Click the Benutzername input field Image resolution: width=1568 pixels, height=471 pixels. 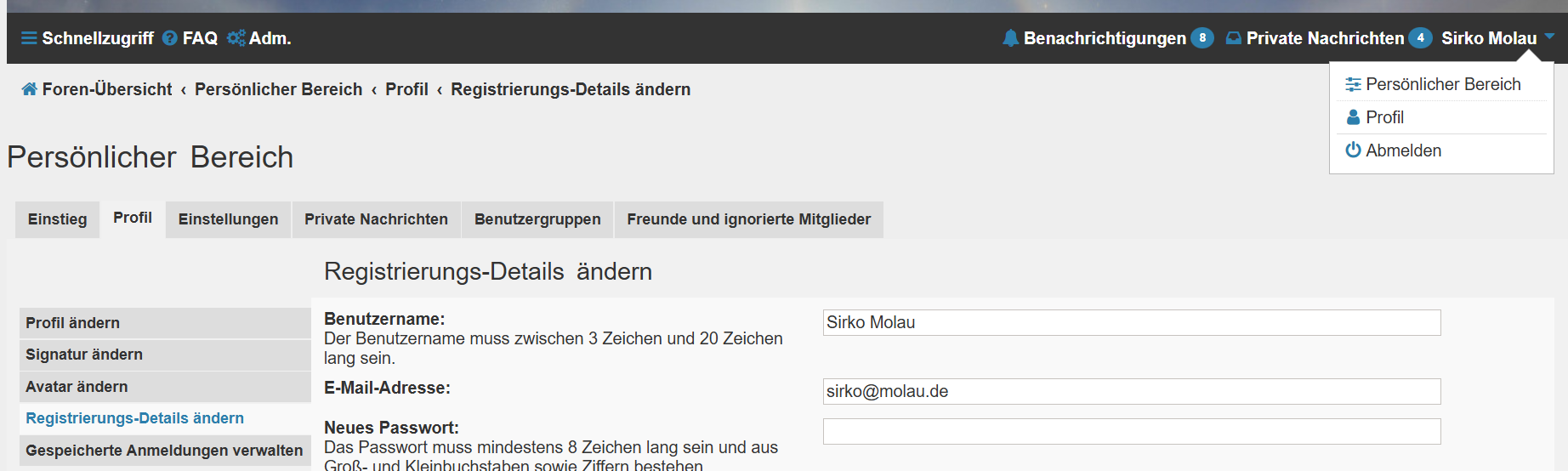coord(1131,323)
